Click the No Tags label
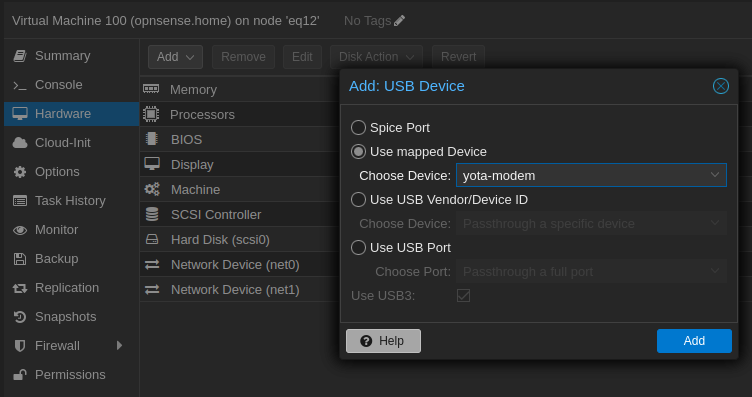This screenshot has width=752, height=397. coord(367,21)
